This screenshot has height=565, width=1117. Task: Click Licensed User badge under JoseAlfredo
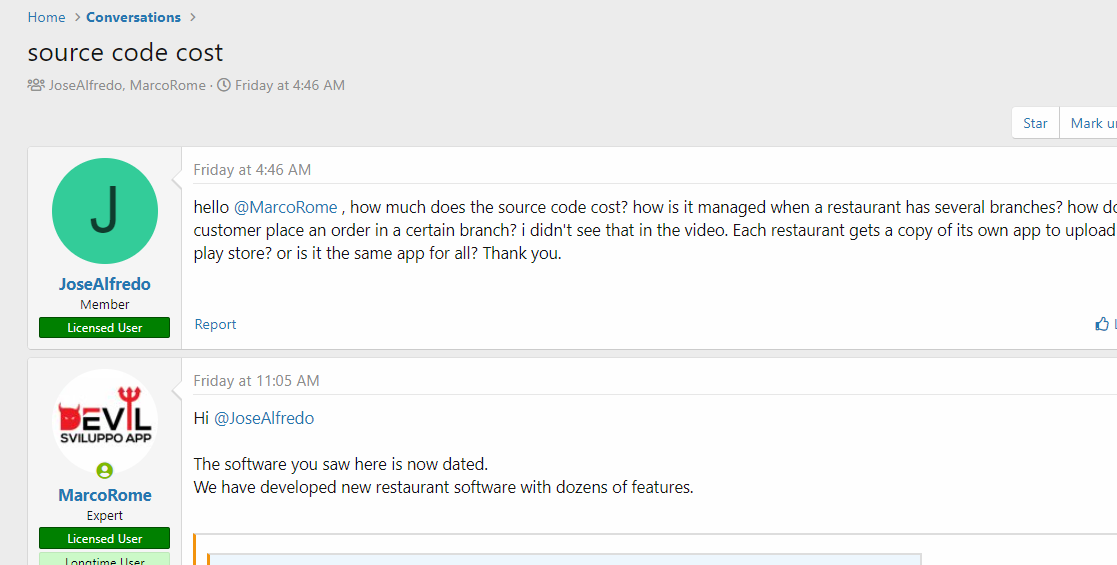[105, 327]
